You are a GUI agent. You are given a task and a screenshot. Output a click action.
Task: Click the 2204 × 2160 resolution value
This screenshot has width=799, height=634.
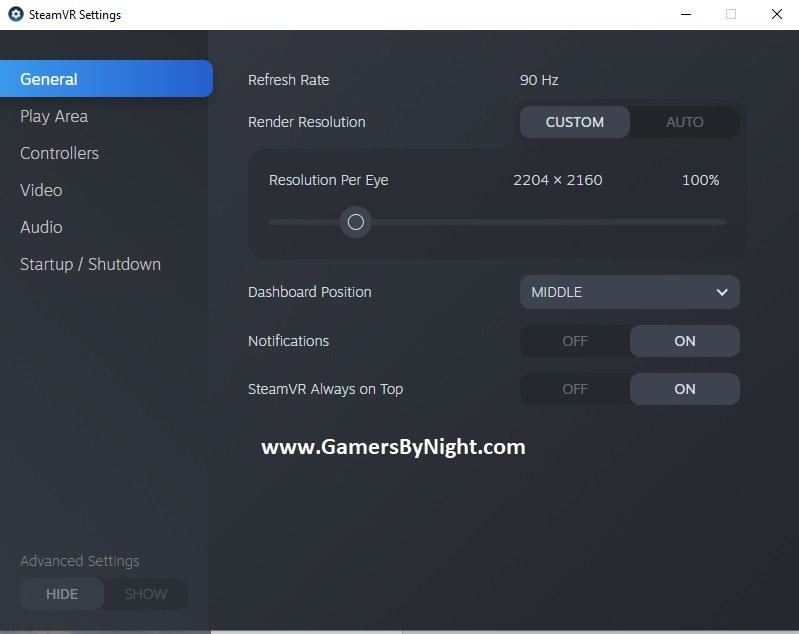tap(557, 180)
